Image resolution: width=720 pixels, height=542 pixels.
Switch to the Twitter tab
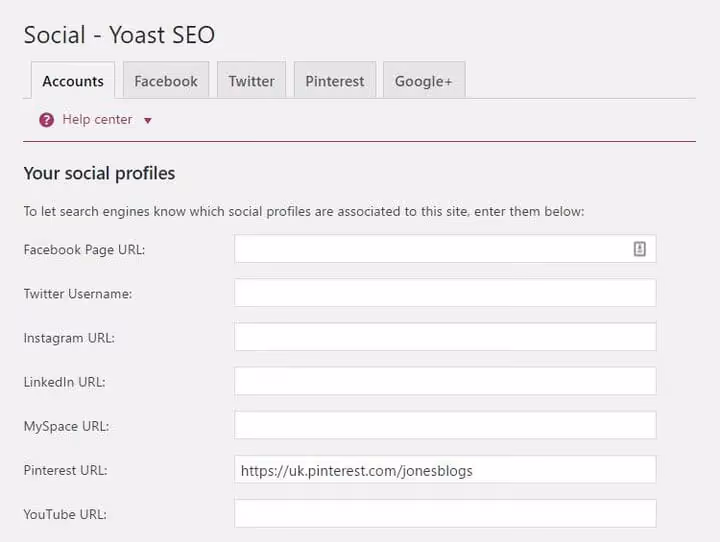[252, 81]
